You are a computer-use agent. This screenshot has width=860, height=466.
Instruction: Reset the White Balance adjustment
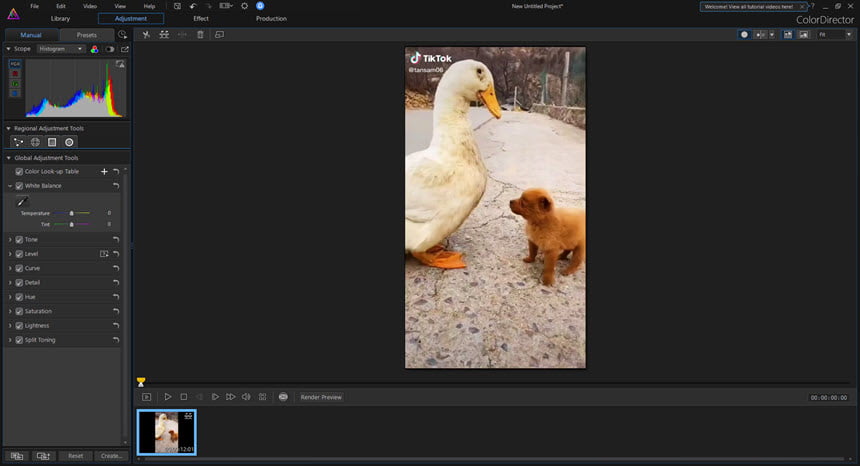coord(116,186)
